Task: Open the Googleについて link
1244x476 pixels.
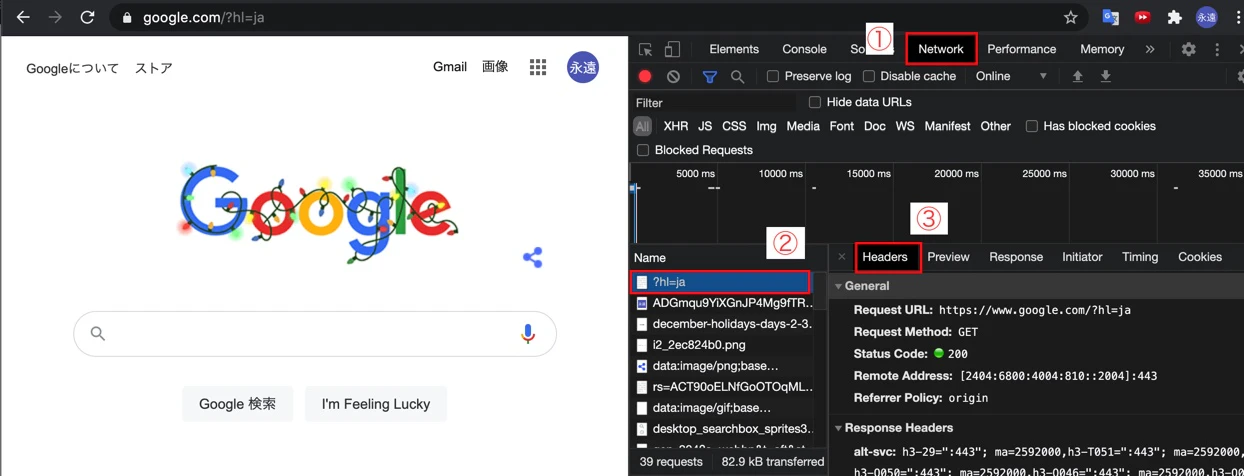Action: click(x=72, y=68)
